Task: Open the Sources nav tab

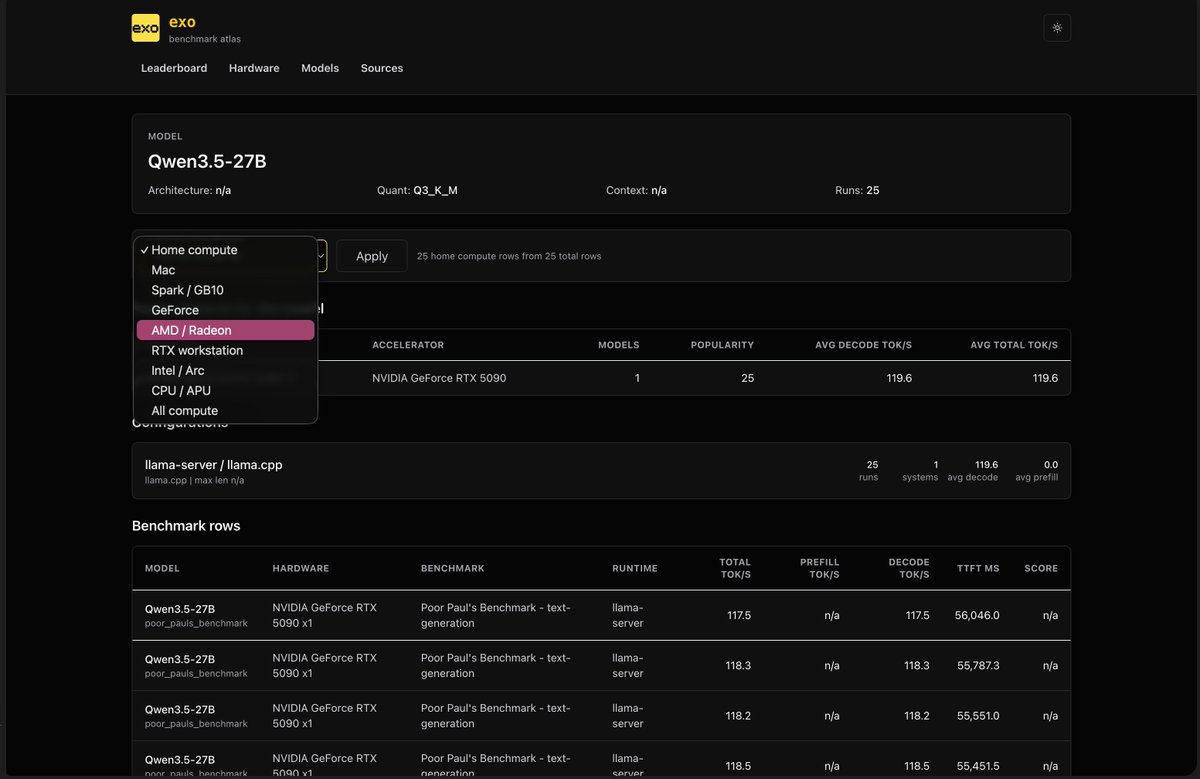Action: coord(382,68)
